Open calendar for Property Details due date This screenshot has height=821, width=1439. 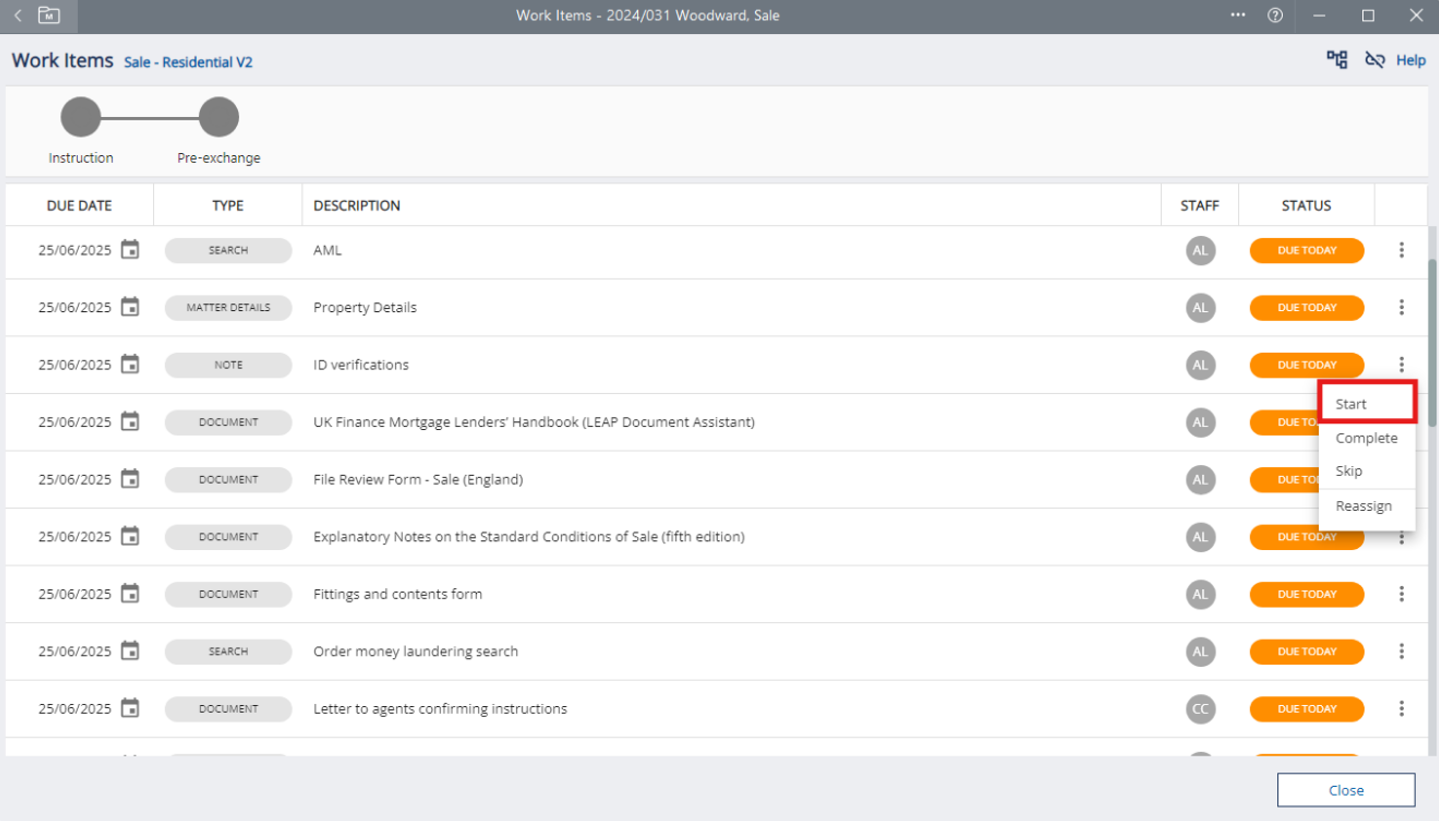130,307
